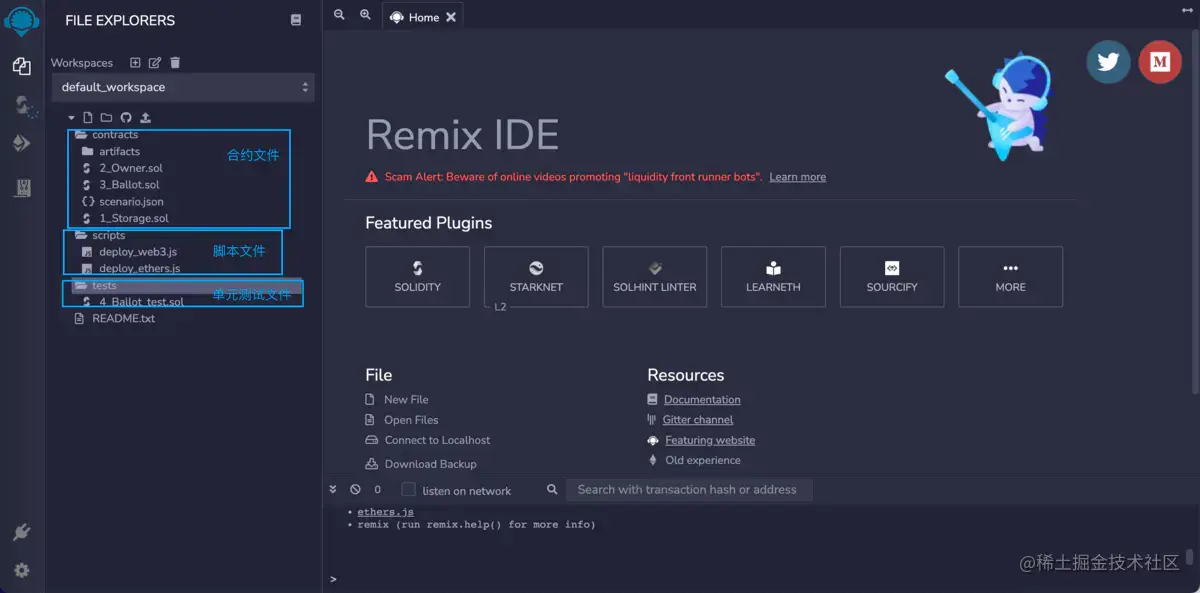Click the upload/load local file icon
The height and width of the screenshot is (593, 1200).
click(145, 118)
